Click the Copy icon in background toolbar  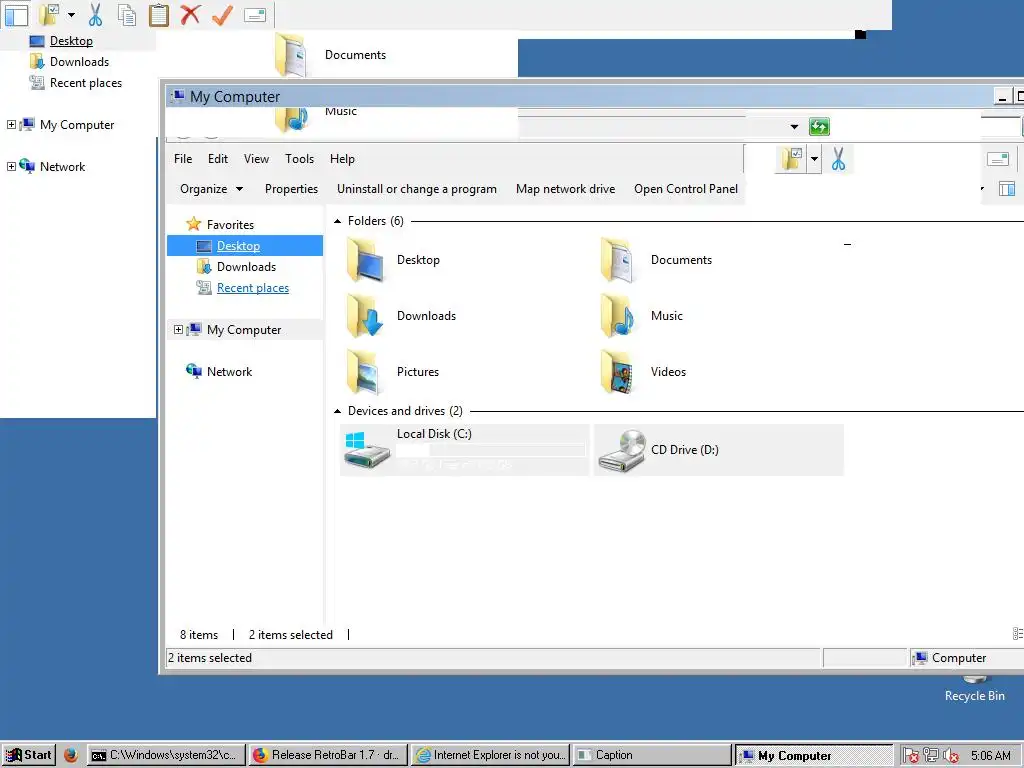(x=127, y=14)
